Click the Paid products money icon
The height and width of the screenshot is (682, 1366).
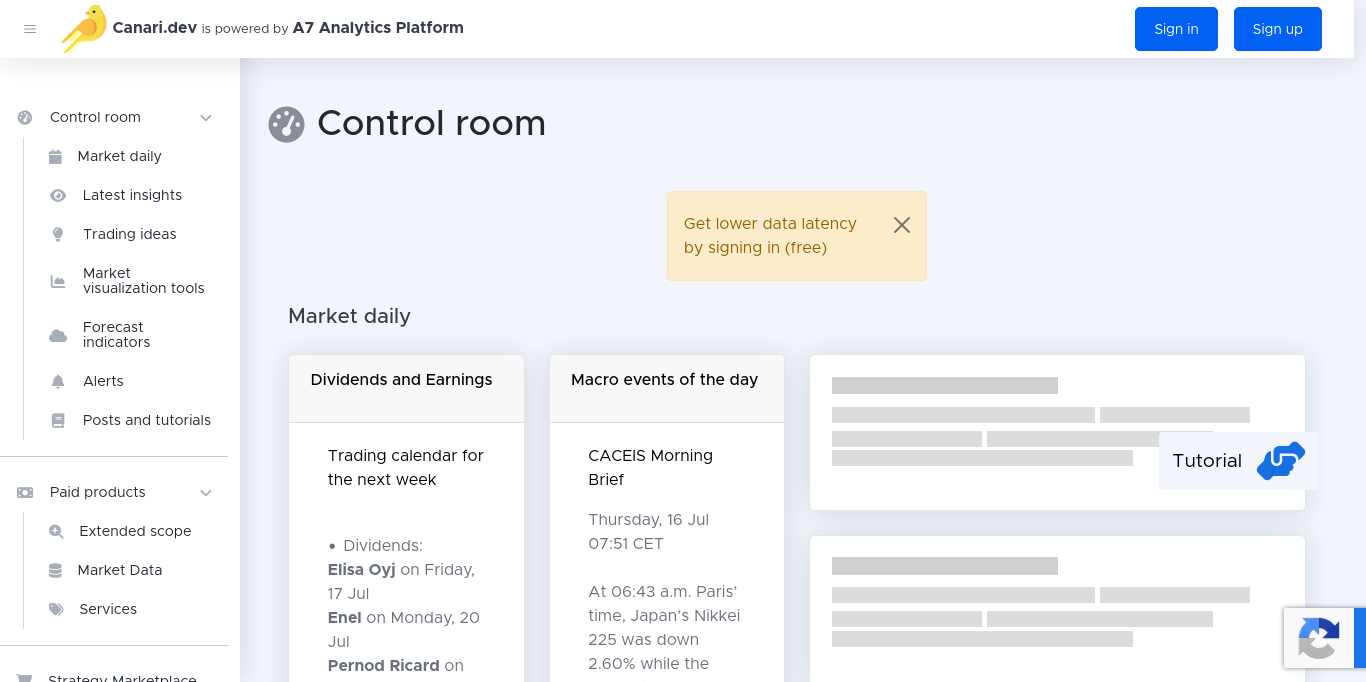(x=25, y=492)
